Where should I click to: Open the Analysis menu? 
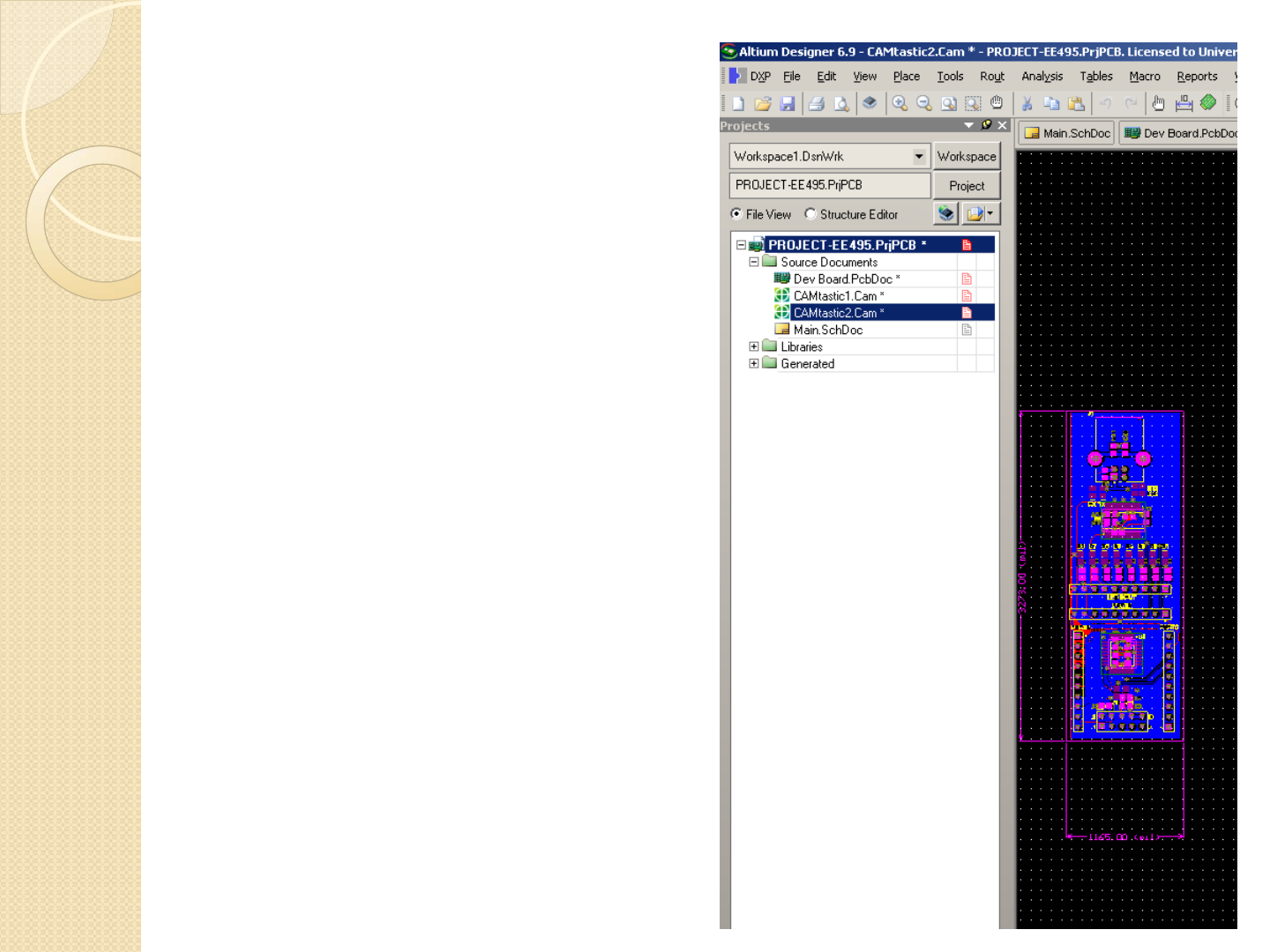click(1042, 77)
